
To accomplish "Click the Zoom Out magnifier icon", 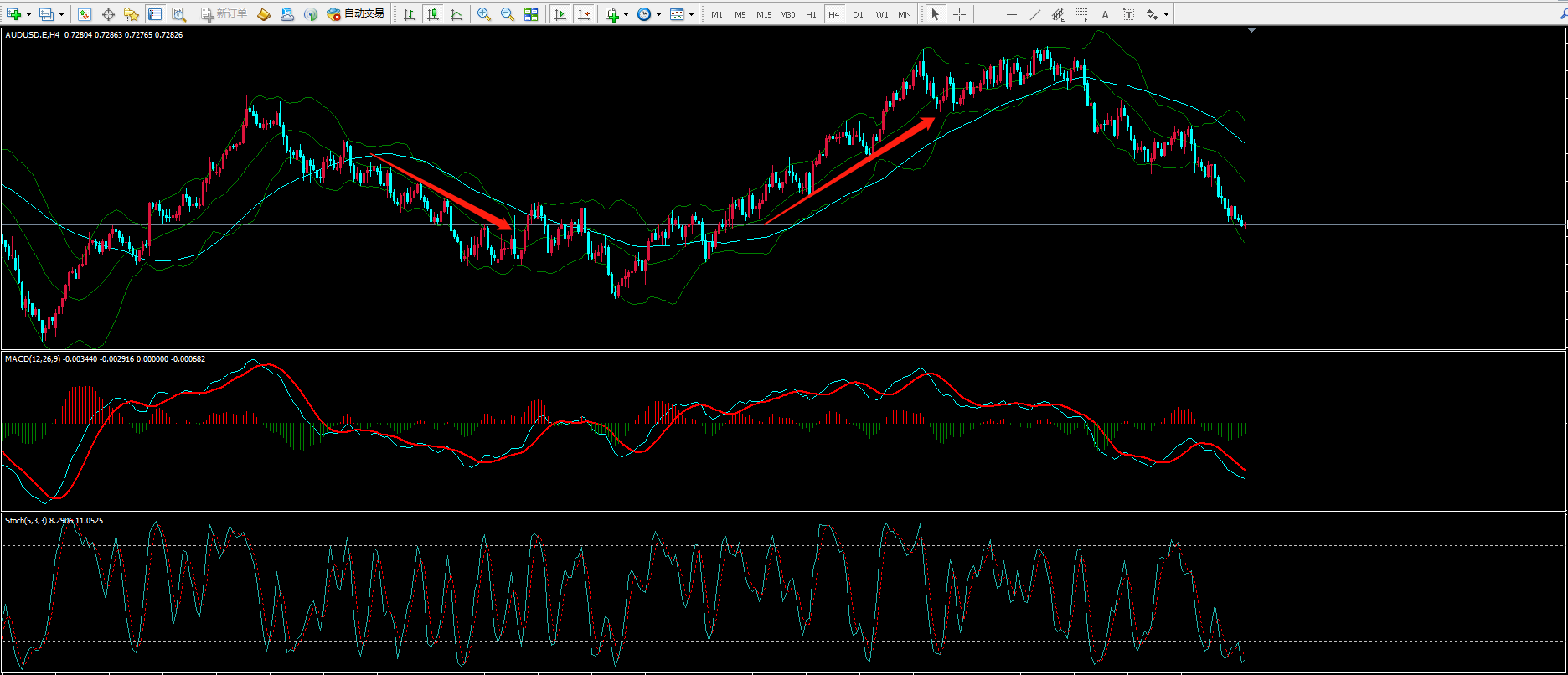I will (x=507, y=14).
